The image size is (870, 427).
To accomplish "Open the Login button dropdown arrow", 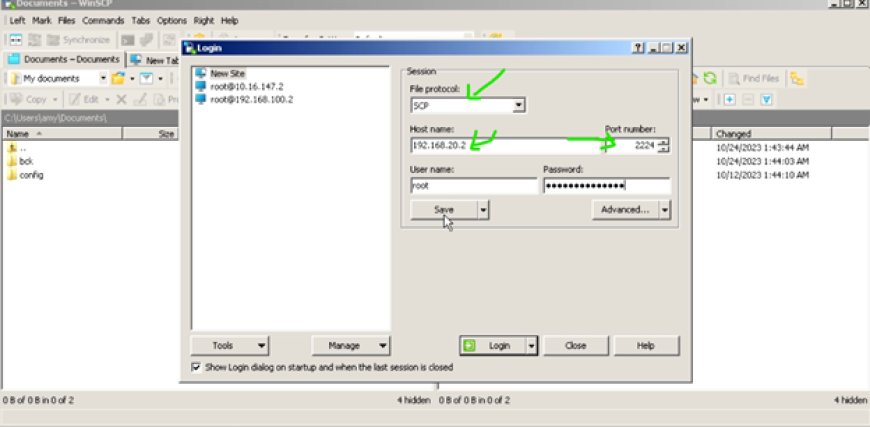I will coord(532,345).
